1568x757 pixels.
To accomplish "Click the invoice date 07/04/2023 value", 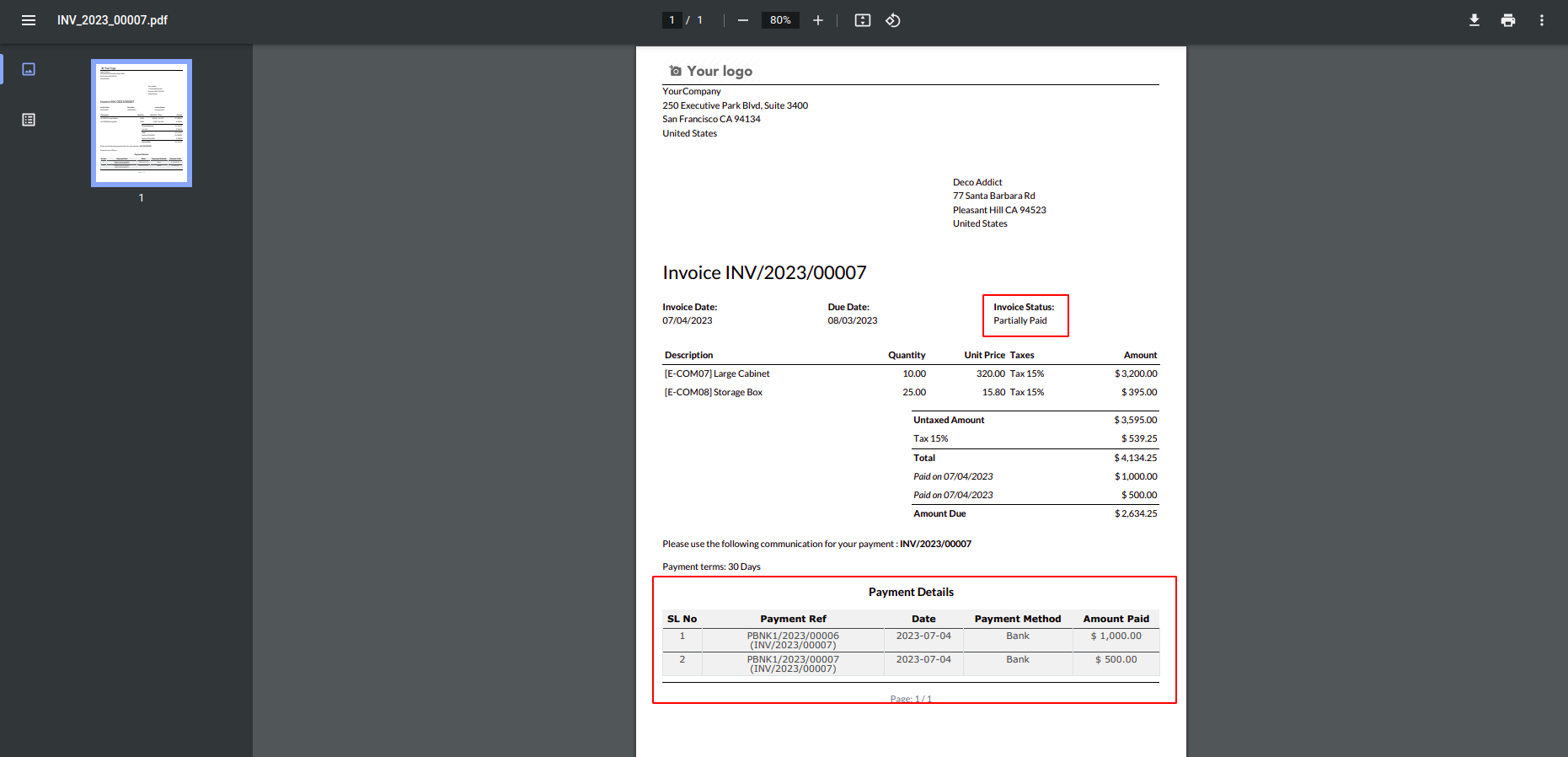I will click(687, 321).
